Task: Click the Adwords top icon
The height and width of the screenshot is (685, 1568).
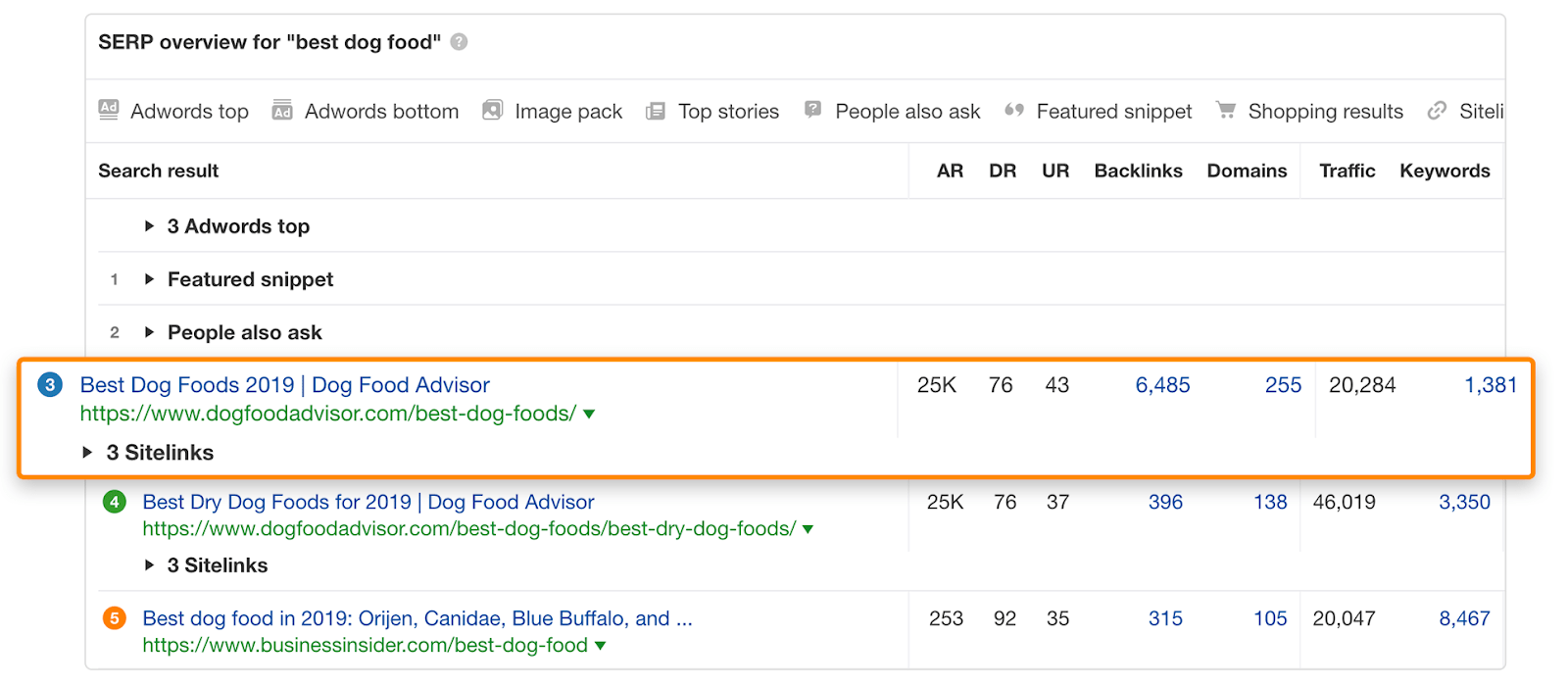Action: tap(108, 111)
